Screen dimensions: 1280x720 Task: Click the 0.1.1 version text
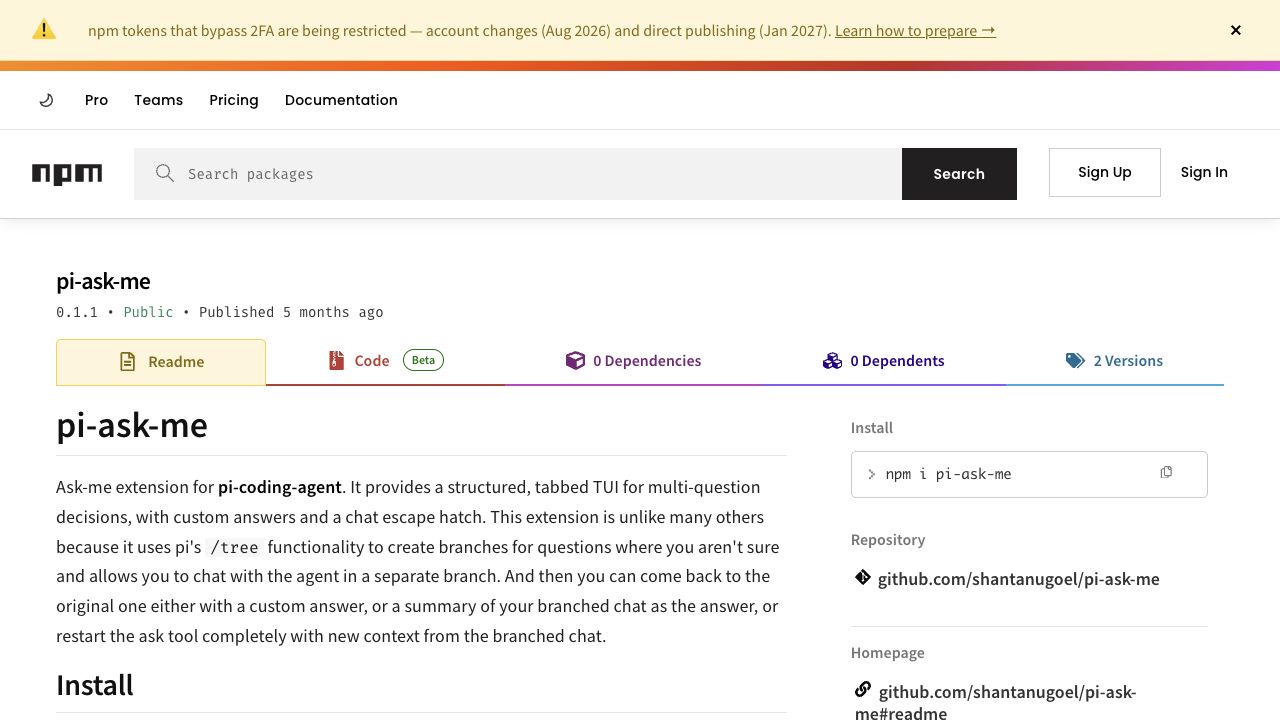tap(77, 312)
